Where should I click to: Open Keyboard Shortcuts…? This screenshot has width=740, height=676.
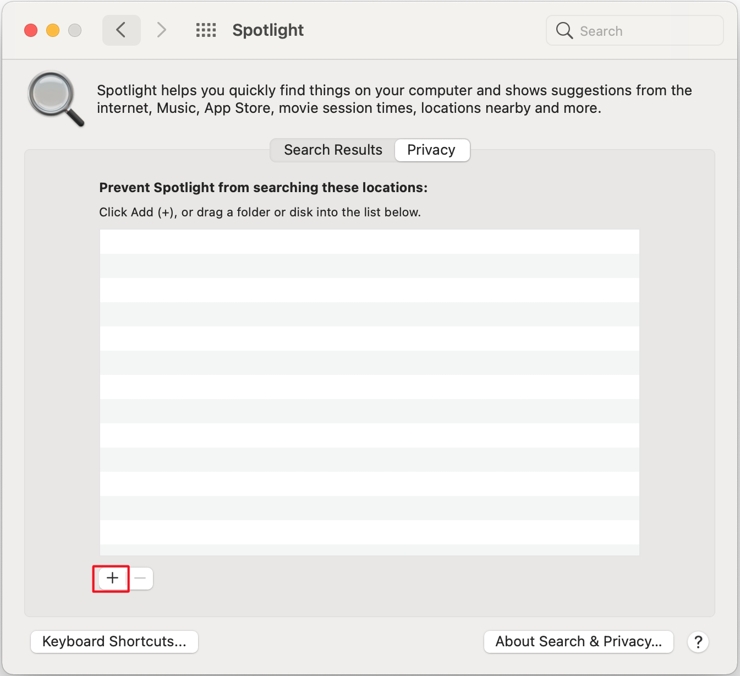pyautogui.click(x=114, y=642)
